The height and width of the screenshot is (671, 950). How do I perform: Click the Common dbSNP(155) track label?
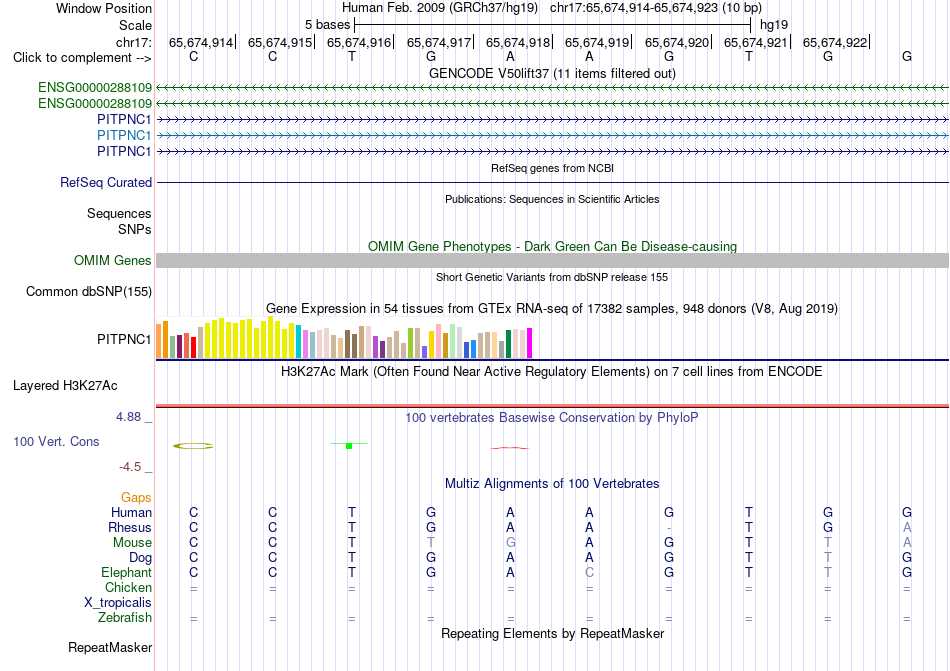(89, 291)
